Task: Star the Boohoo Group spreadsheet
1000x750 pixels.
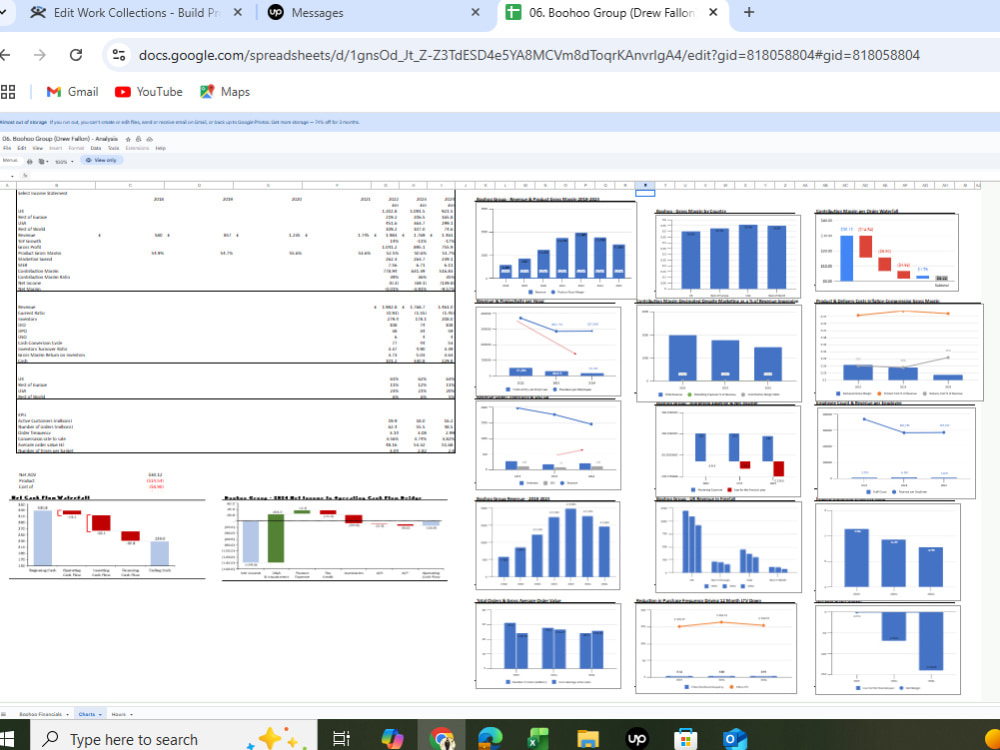Action: tap(128, 139)
